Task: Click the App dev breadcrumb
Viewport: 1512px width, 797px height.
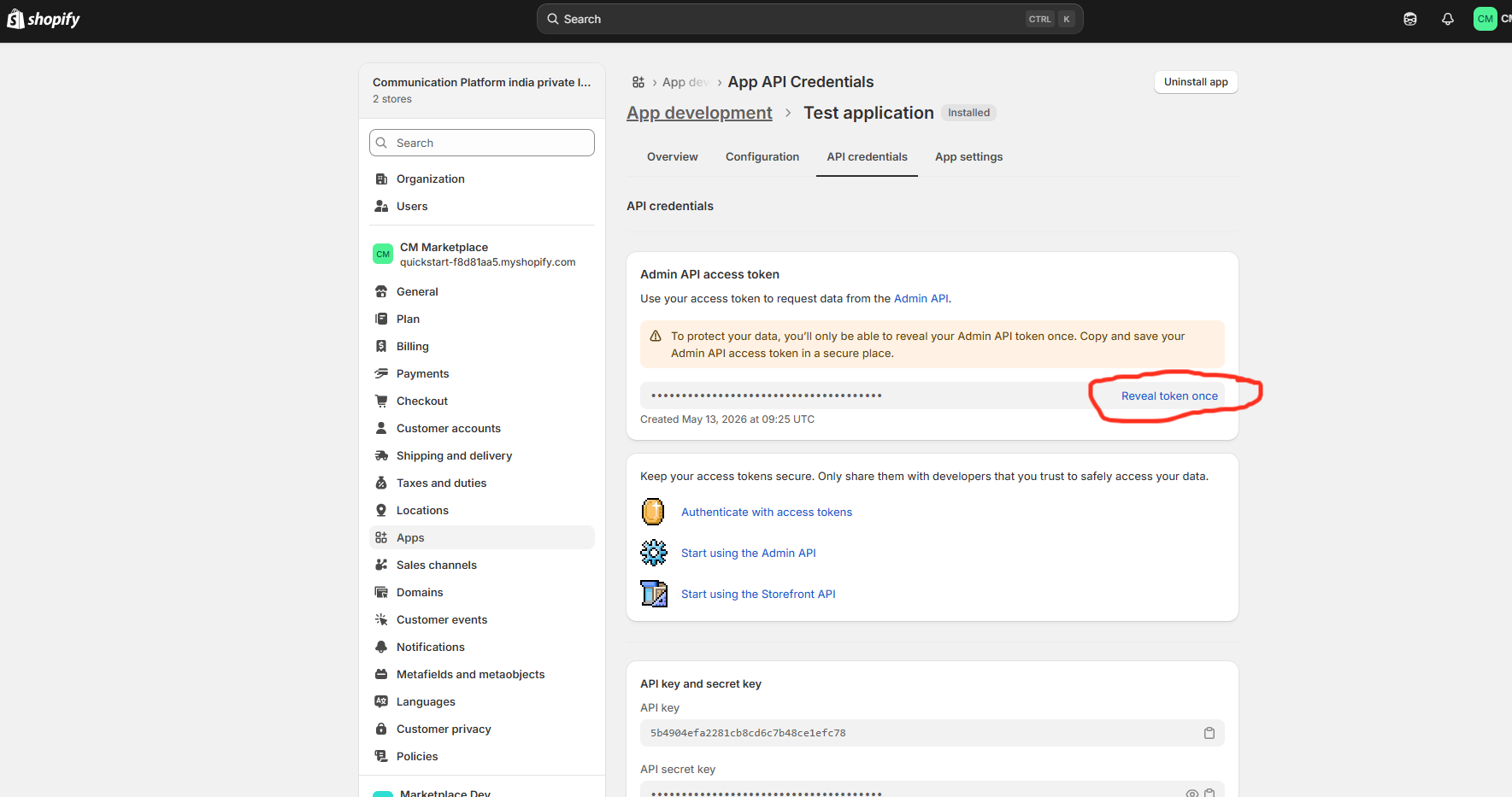Action: [x=685, y=82]
